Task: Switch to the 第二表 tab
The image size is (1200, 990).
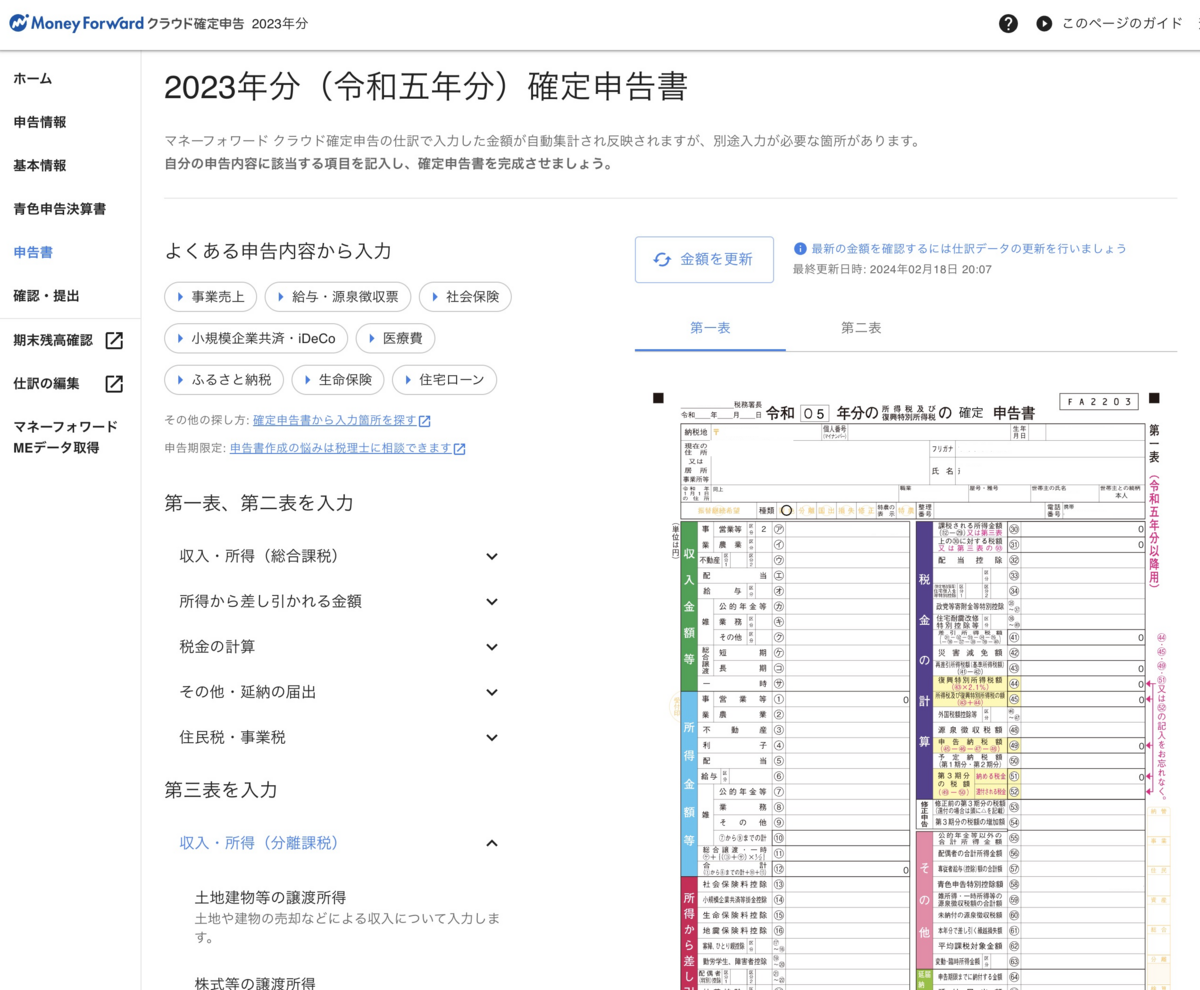Action: point(861,328)
